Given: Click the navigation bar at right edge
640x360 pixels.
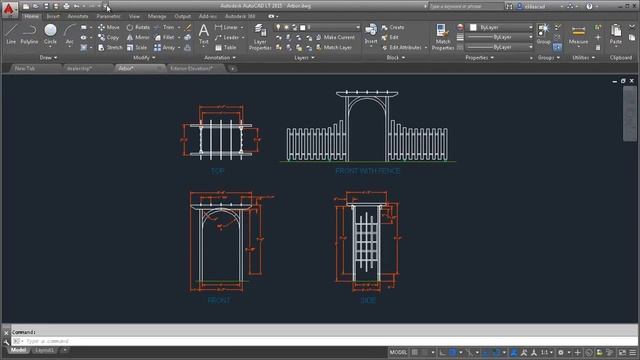Looking at the screenshot, I should (x=630, y=113).
